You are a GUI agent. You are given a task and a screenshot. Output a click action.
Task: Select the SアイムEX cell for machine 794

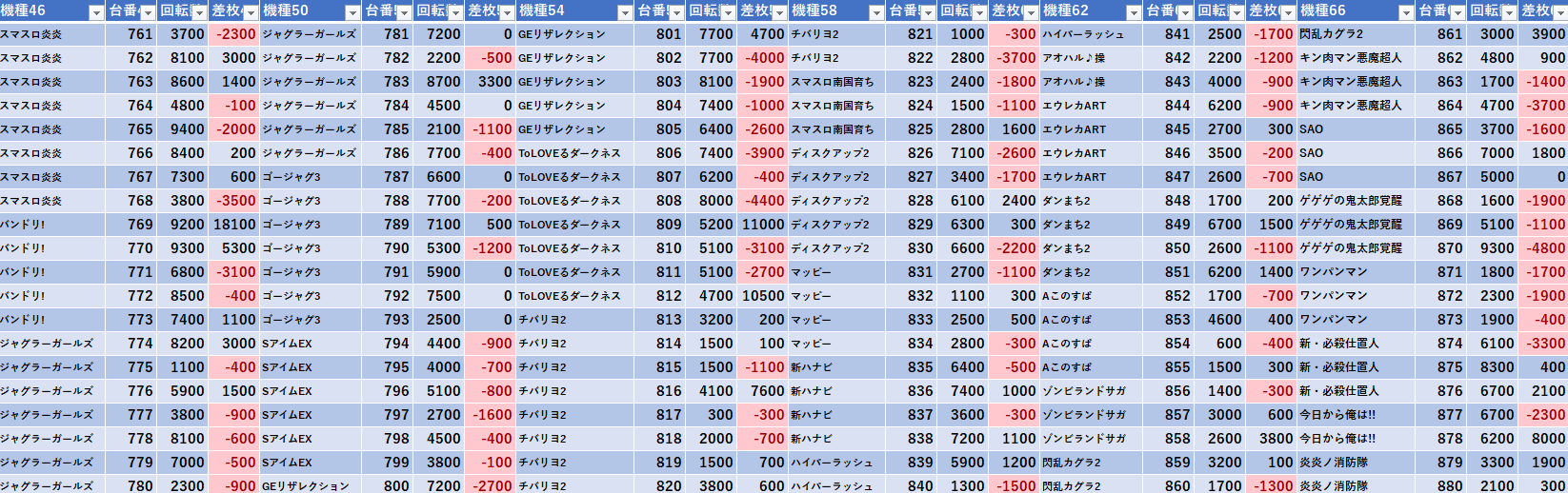coord(311,344)
